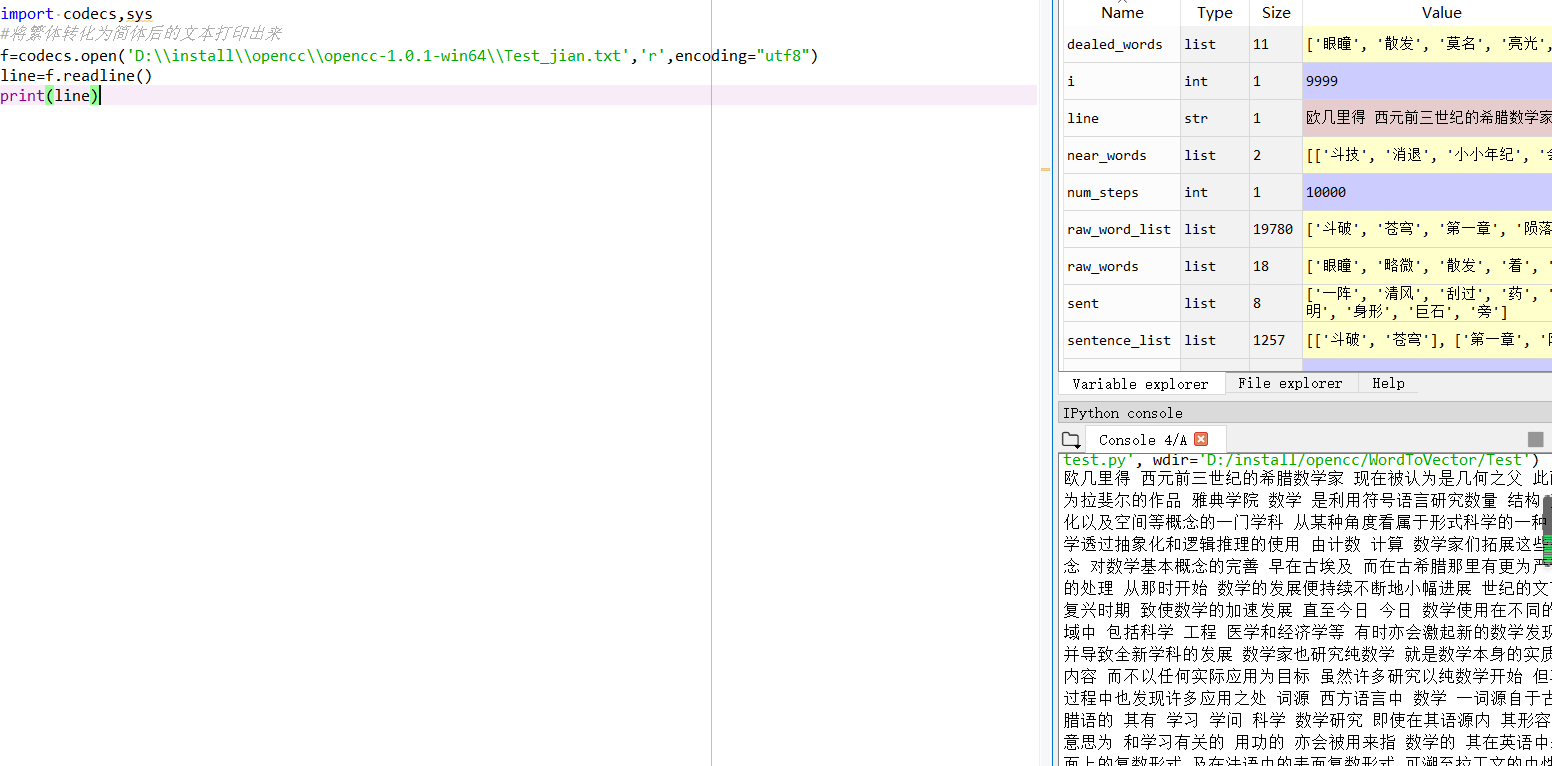Select the raw_words variable name
This screenshot has height=766, width=1552.
pos(1102,266)
